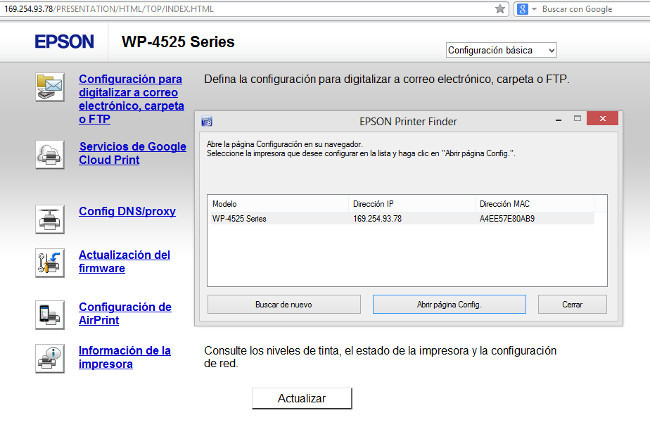Click the Modelo column header
The width and height of the screenshot is (650, 427).
pyautogui.click(x=278, y=204)
